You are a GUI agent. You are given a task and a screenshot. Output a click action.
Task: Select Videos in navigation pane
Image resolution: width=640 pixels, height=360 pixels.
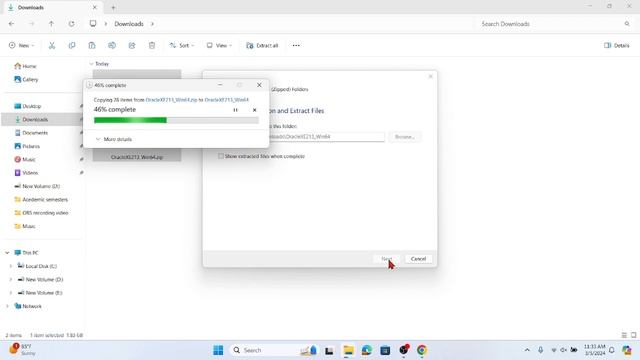point(27,173)
